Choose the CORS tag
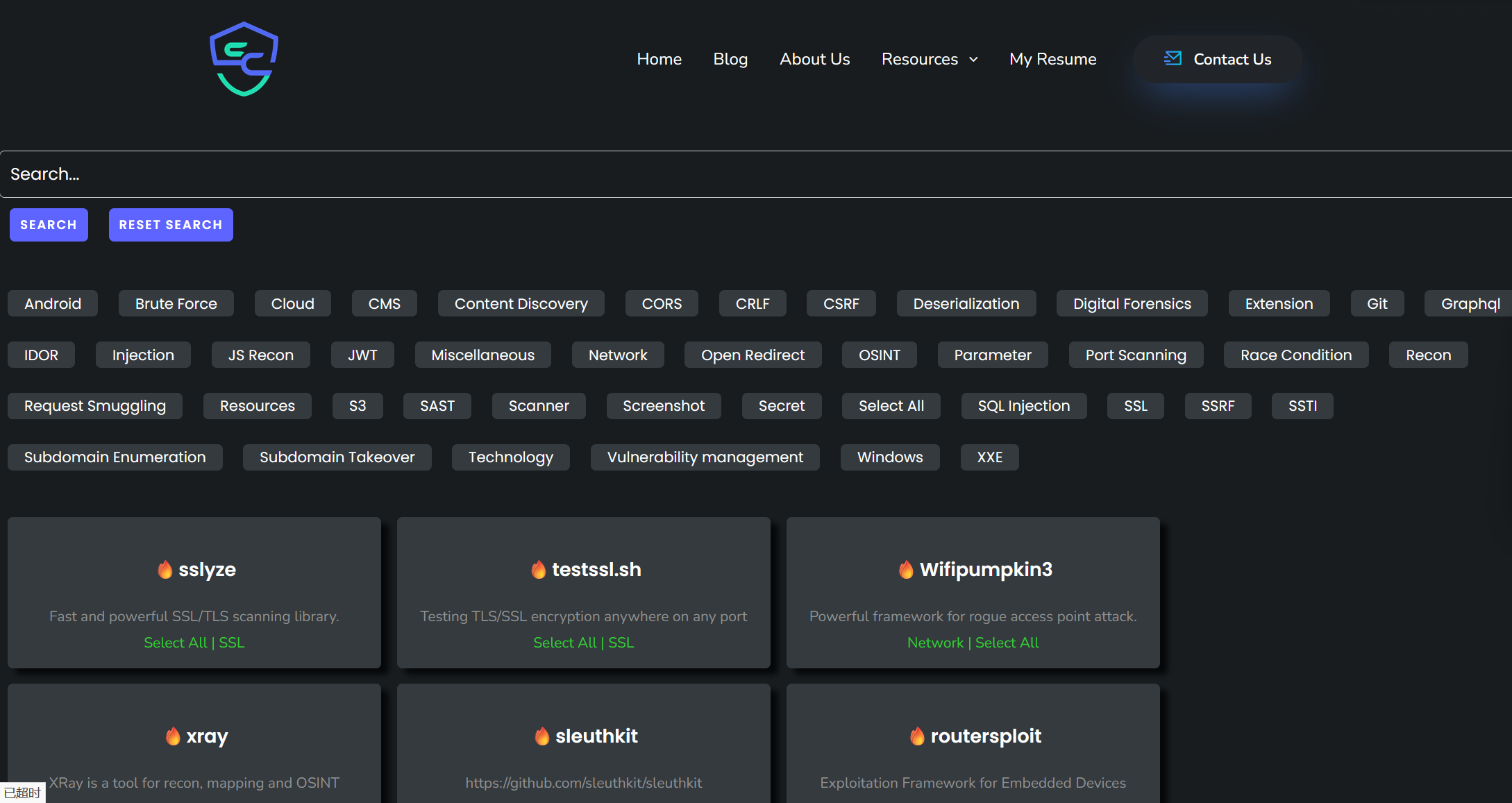The width and height of the screenshot is (1512, 803). click(x=662, y=303)
